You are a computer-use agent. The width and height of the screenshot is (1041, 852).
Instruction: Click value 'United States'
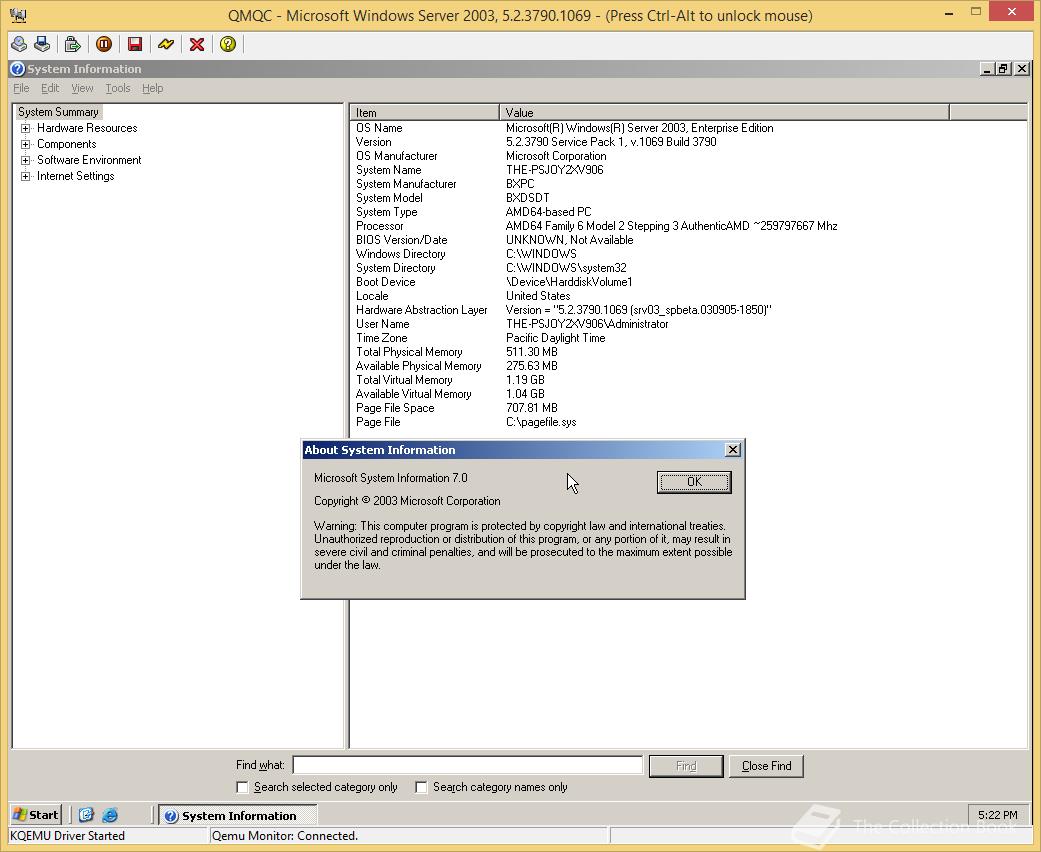(538, 296)
